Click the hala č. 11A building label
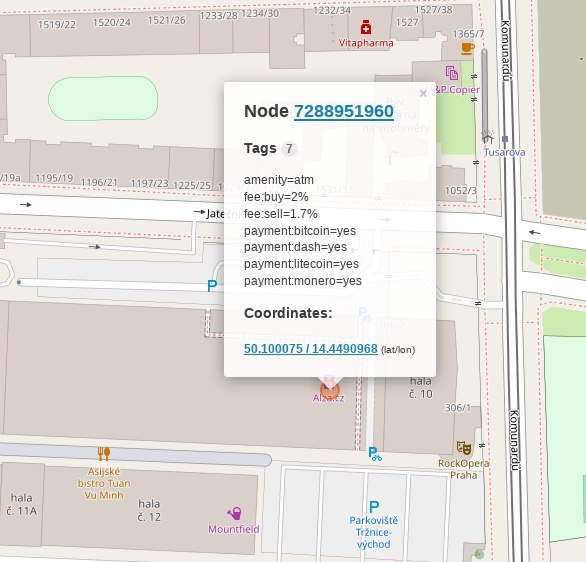The width and height of the screenshot is (586, 562). (x=21, y=504)
